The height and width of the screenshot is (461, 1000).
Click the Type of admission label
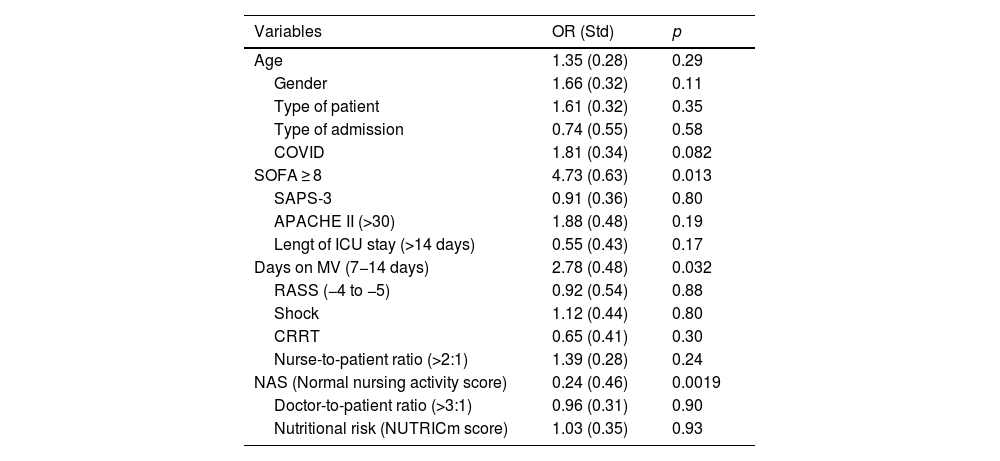(x=338, y=129)
